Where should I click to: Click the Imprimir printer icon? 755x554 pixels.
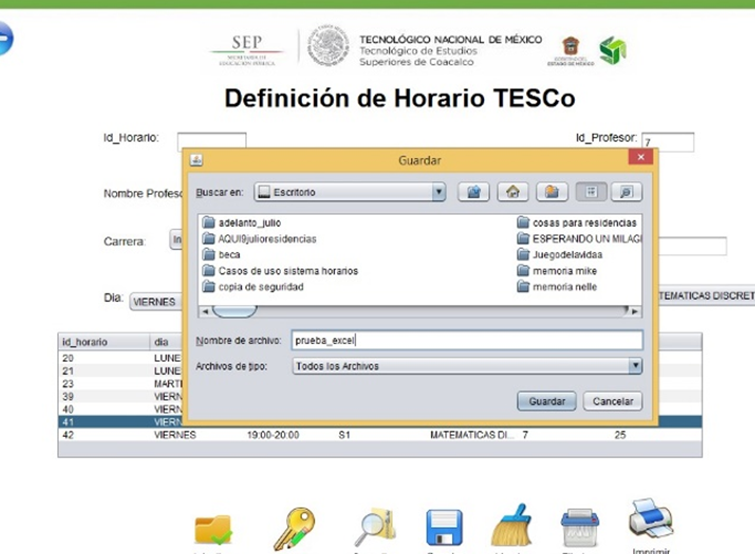(650, 520)
